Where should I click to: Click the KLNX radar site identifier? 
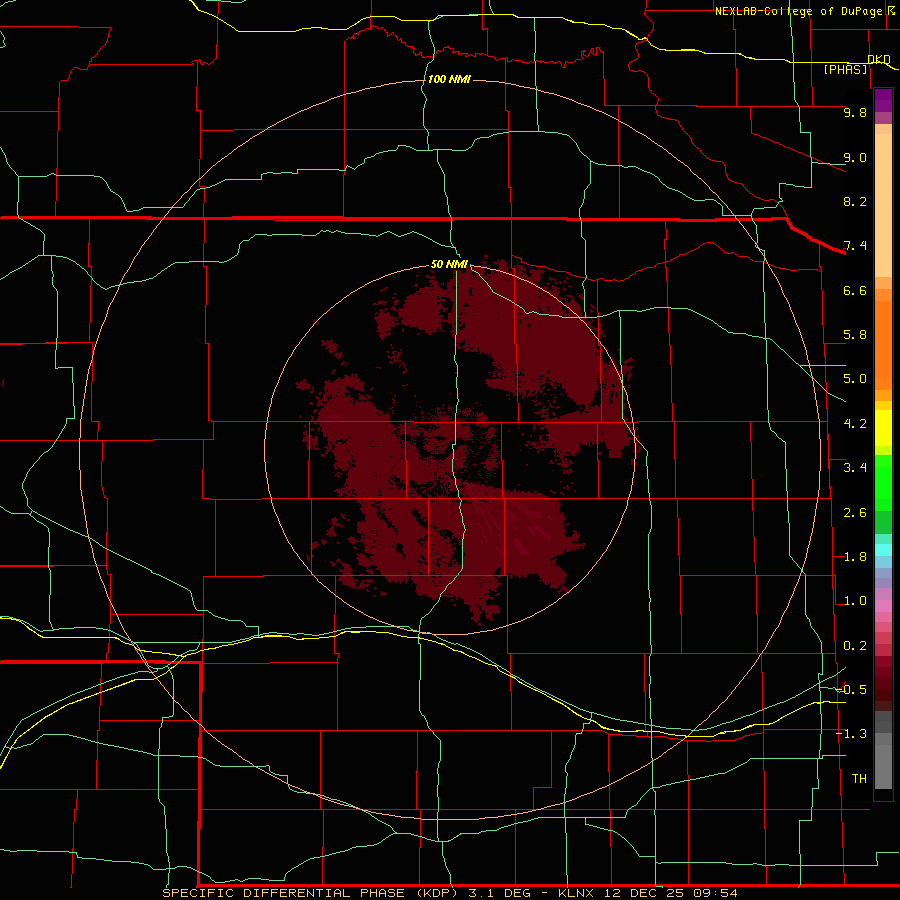pyautogui.click(x=577, y=893)
